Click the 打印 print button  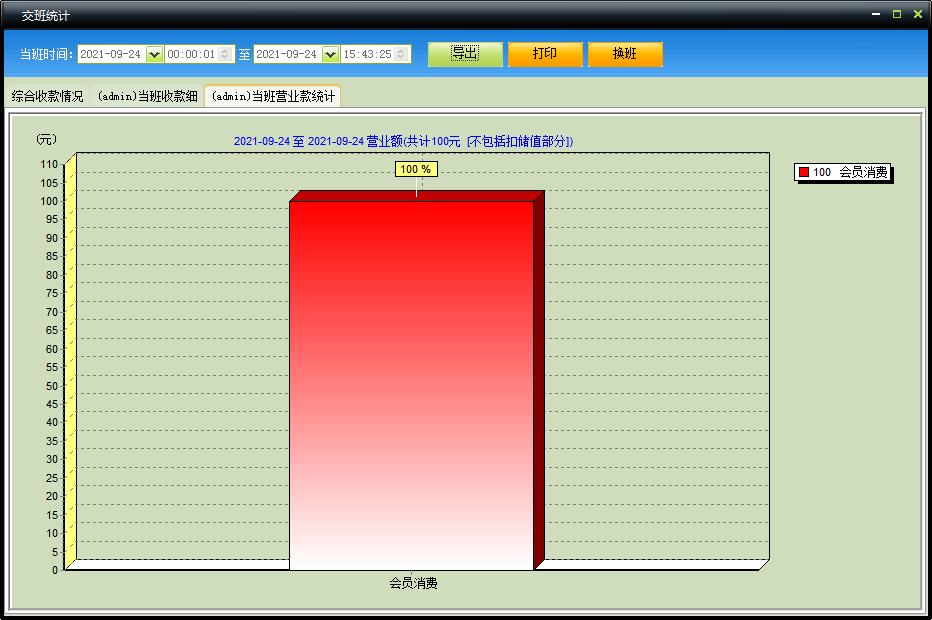(545, 54)
